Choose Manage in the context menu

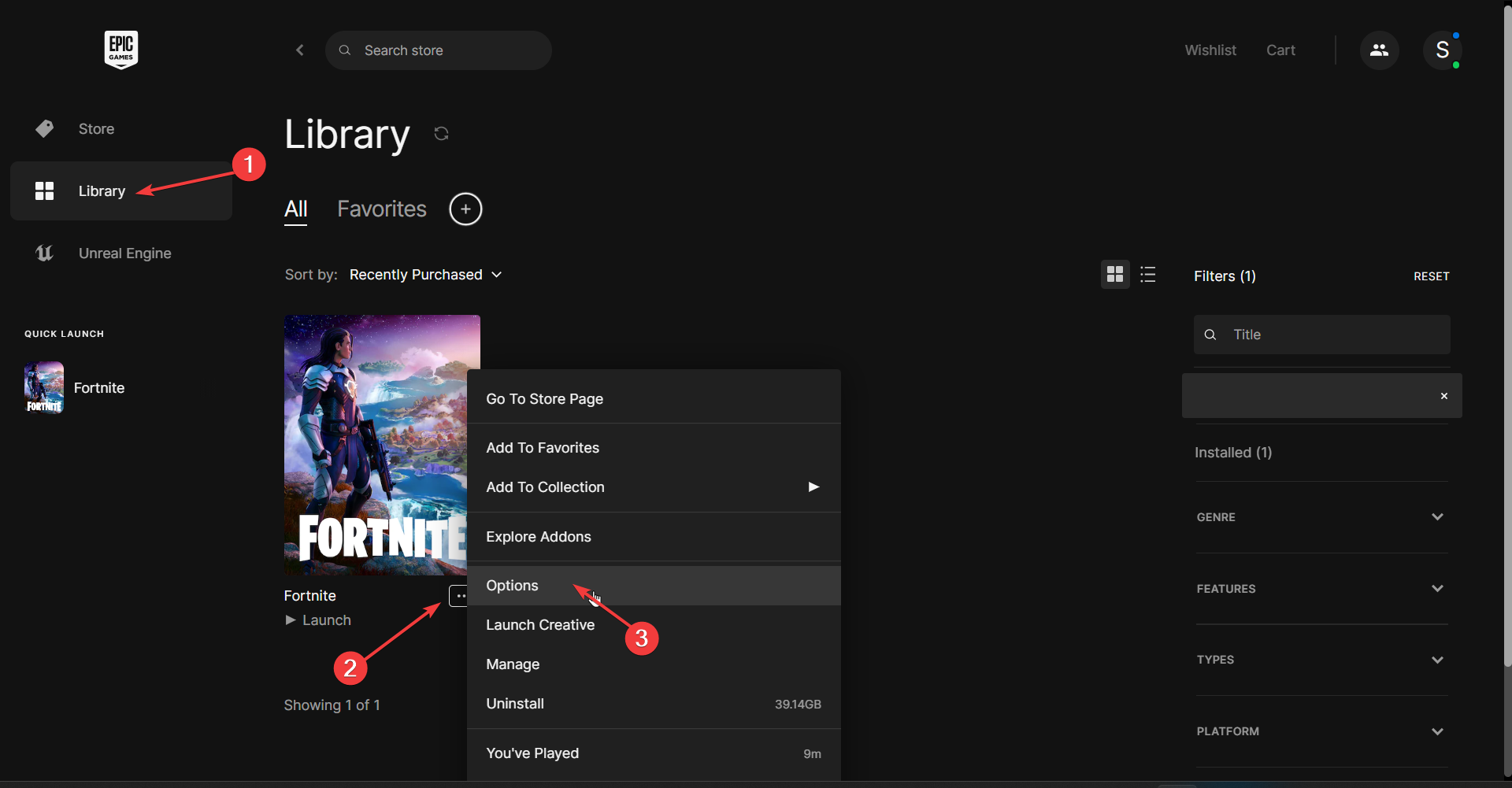654,664
